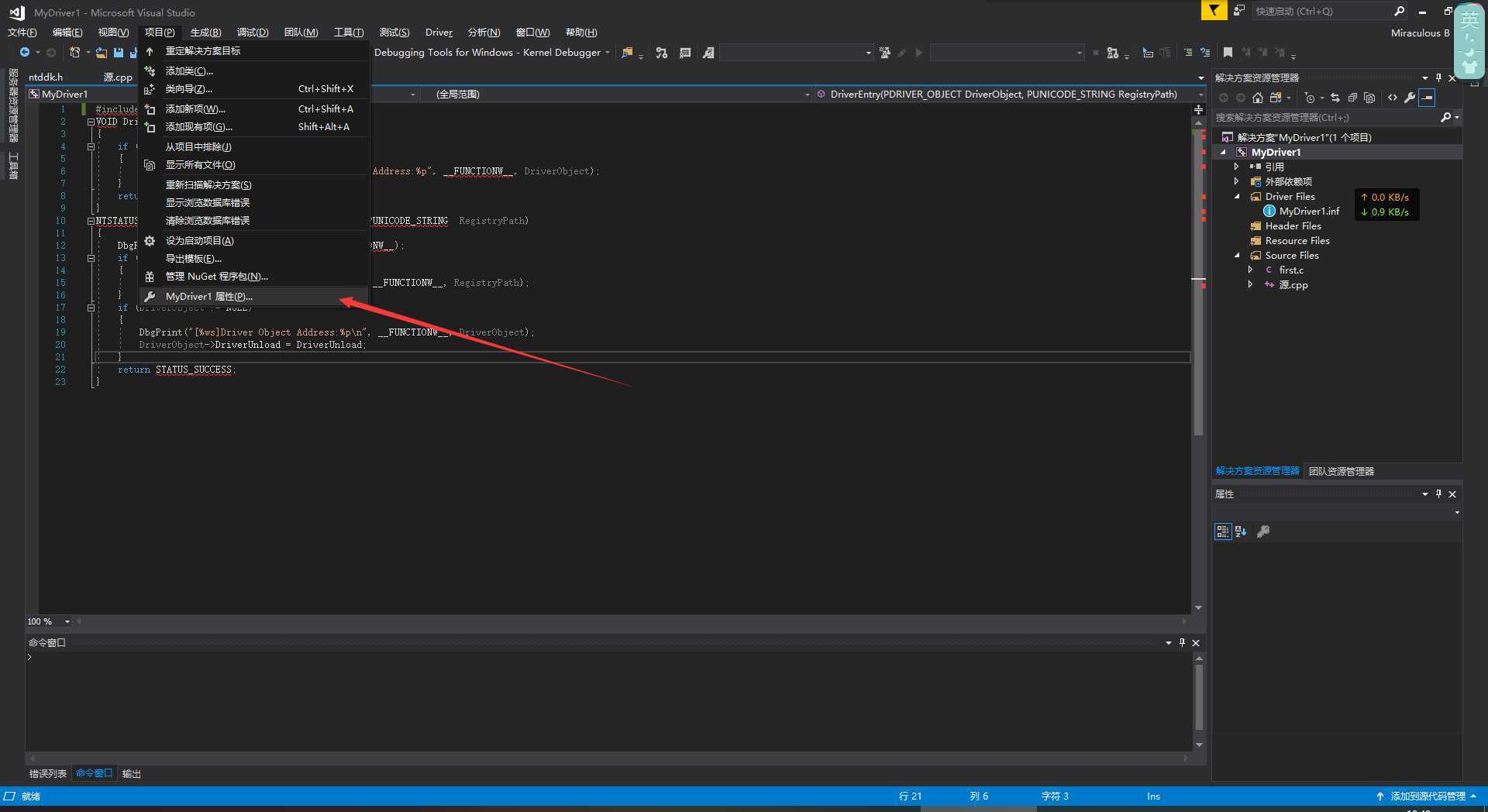Collapse the if block at line 17
Viewport: 1488px width, 812px height.
pyautogui.click(x=91, y=308)
